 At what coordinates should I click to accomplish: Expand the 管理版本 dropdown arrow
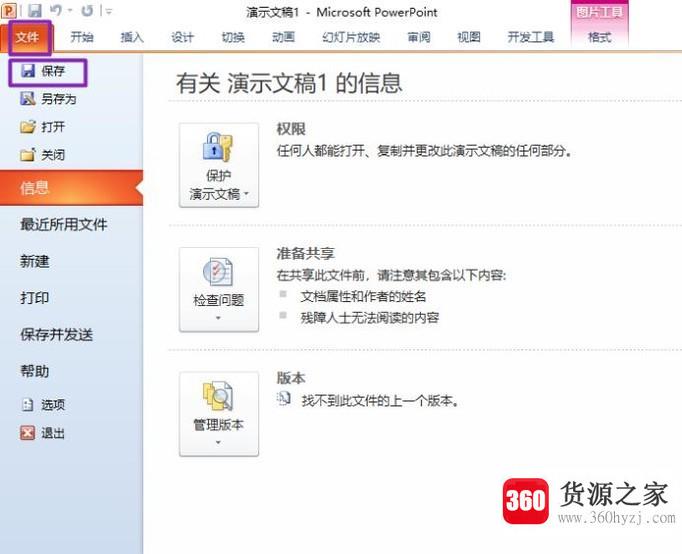(218, 443)
